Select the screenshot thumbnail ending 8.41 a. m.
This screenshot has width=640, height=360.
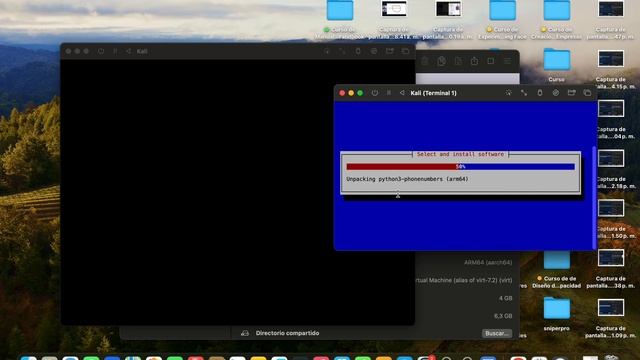point(394,9)
